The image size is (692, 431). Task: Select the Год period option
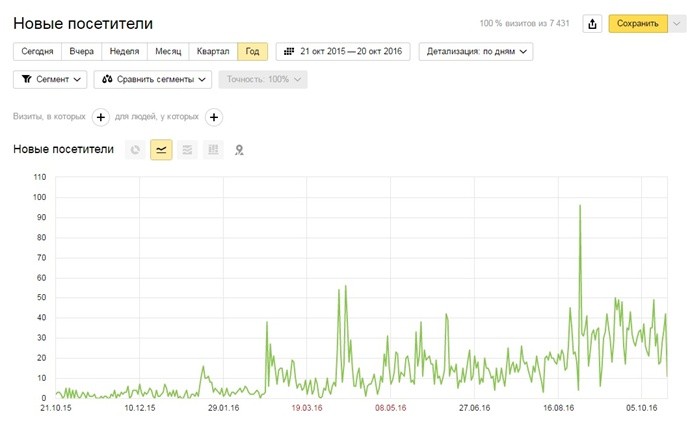(x=252, y=50)
